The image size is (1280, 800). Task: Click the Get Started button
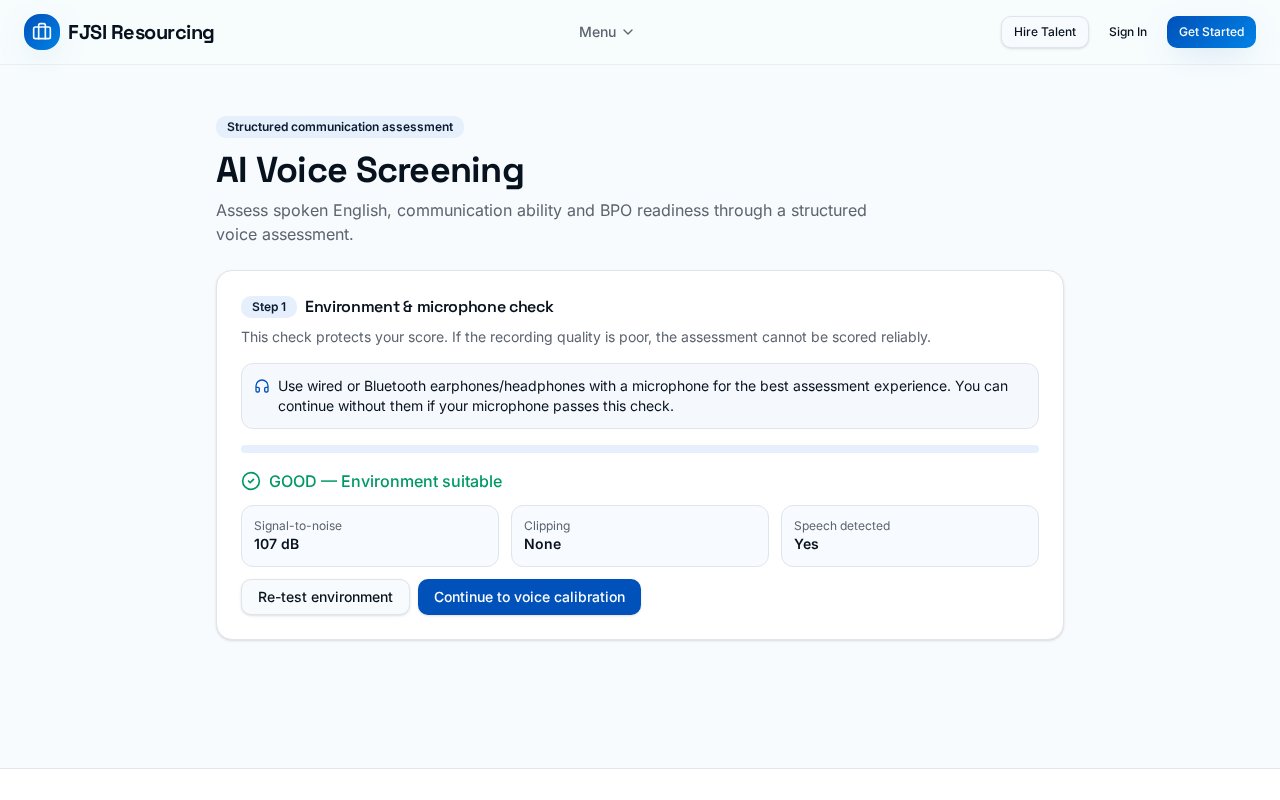coord(1211,32)
